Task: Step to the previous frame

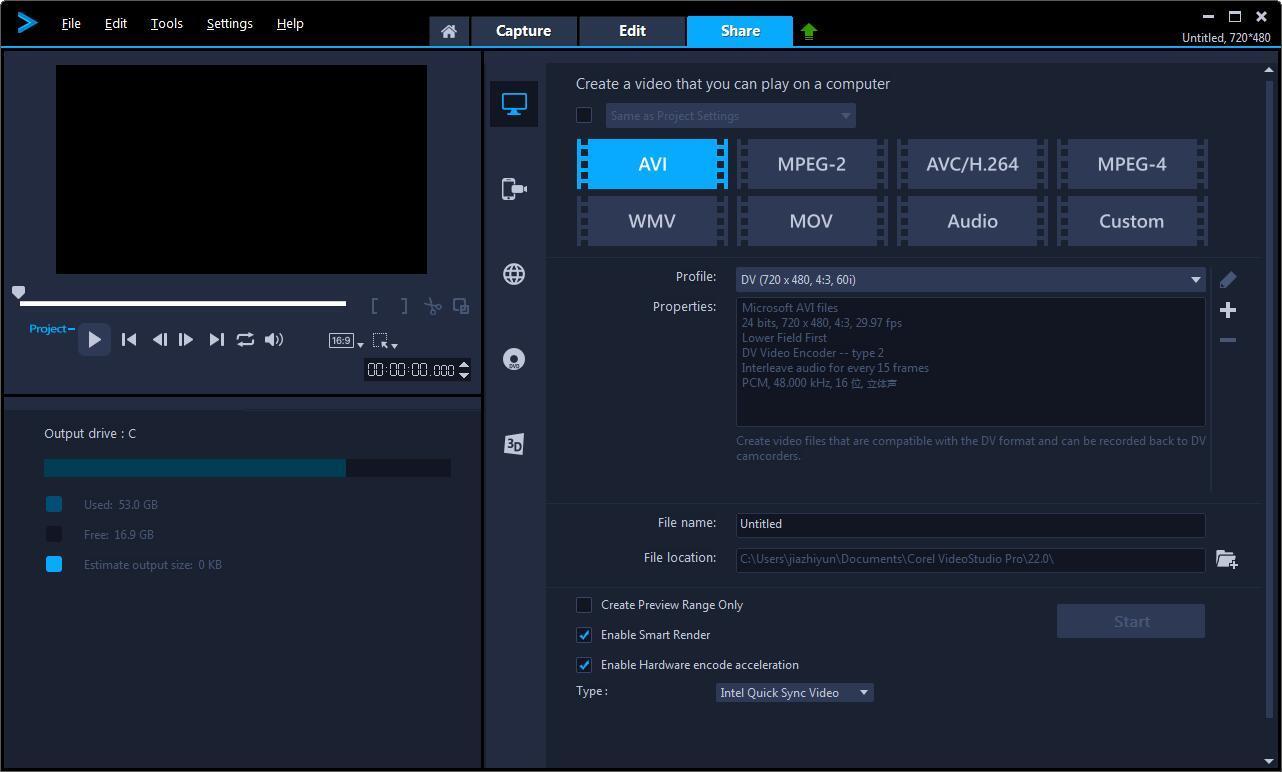Action: pos(159,340)
